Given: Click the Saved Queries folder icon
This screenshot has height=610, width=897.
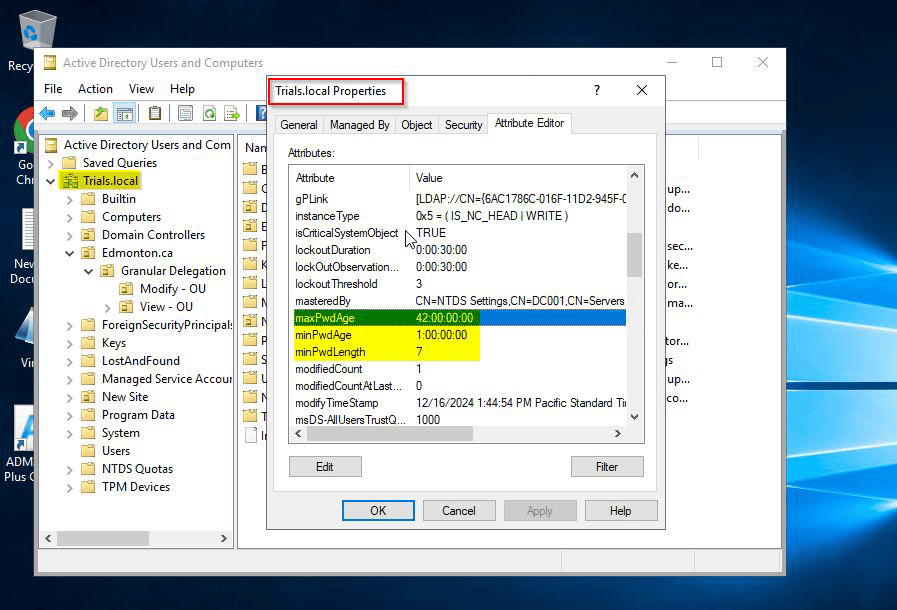Looking at the screenshot, I should (x=69, y=163).
